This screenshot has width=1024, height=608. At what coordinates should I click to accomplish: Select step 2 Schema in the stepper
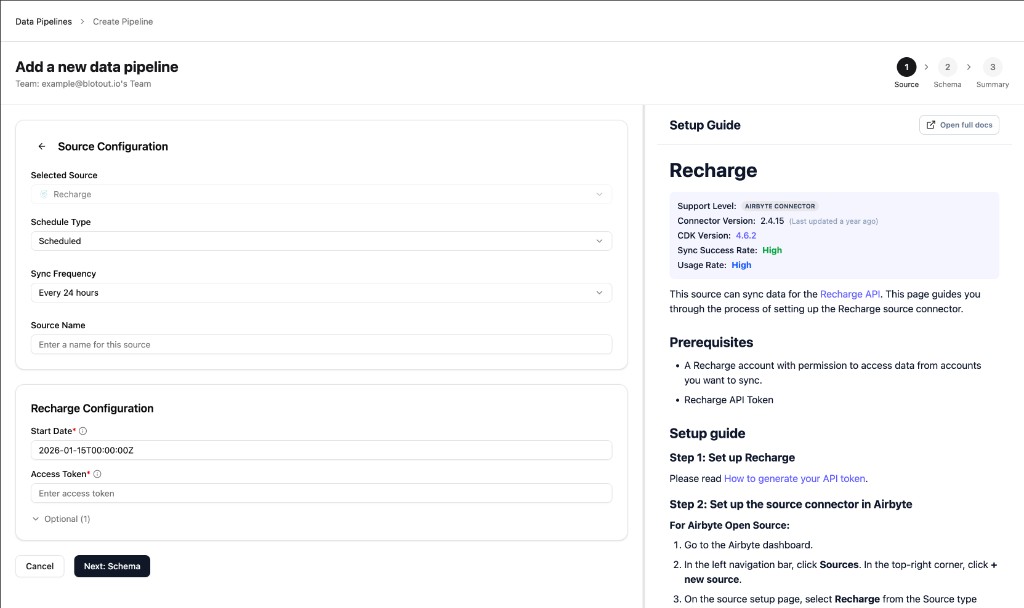(x=947, y=72)
